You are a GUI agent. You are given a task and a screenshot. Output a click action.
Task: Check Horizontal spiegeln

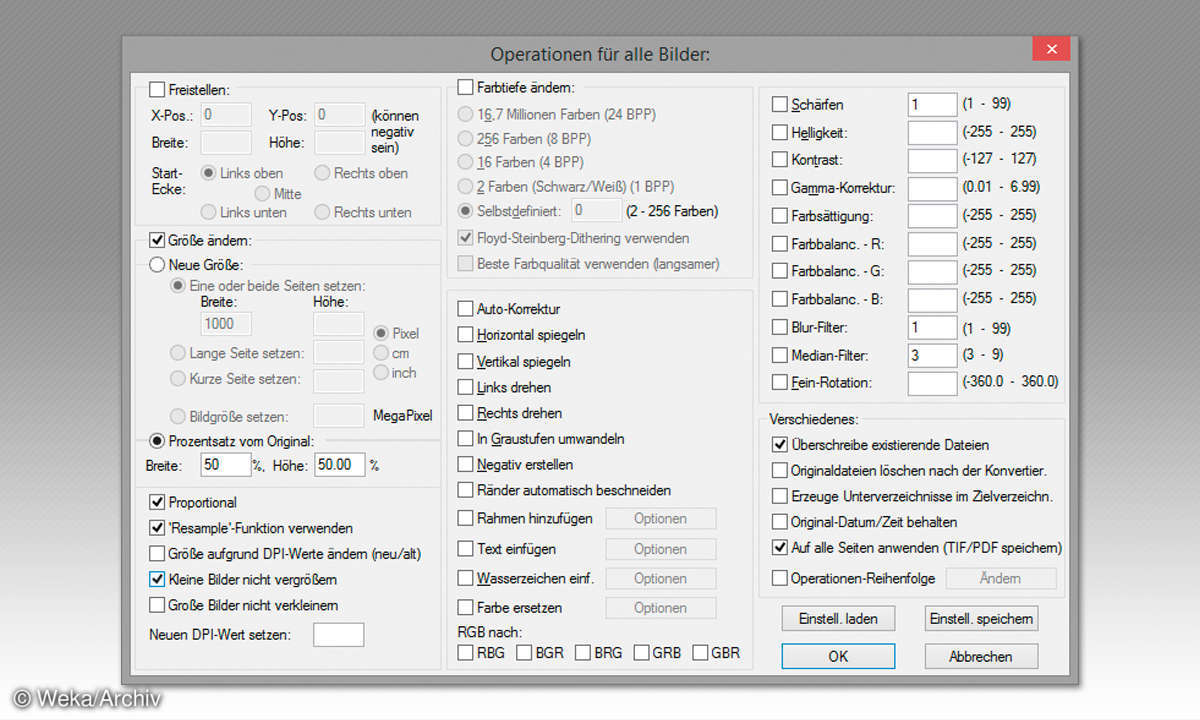465,335
